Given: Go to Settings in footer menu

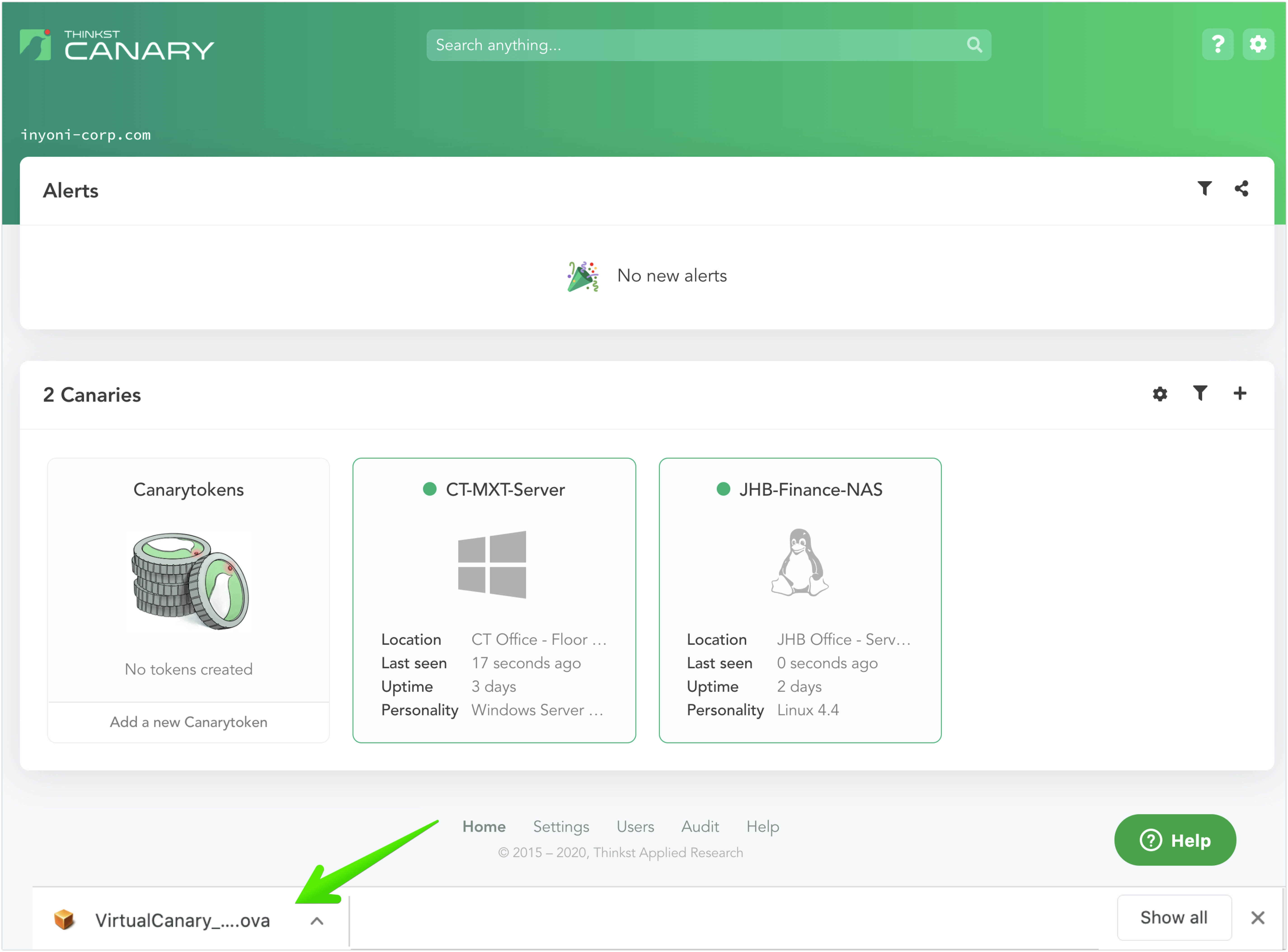Looking at the screenshot, I should pyautogui.click(x=561, y=826).
